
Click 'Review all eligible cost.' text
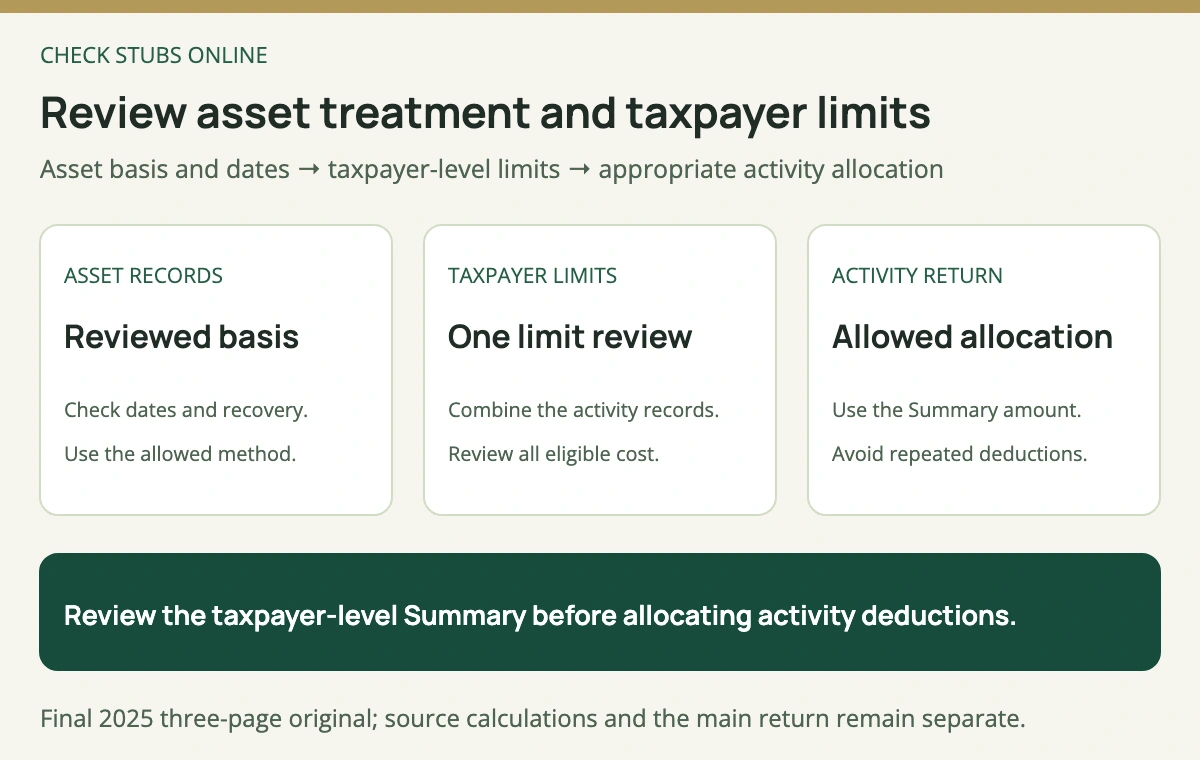(x=553, y=454)
